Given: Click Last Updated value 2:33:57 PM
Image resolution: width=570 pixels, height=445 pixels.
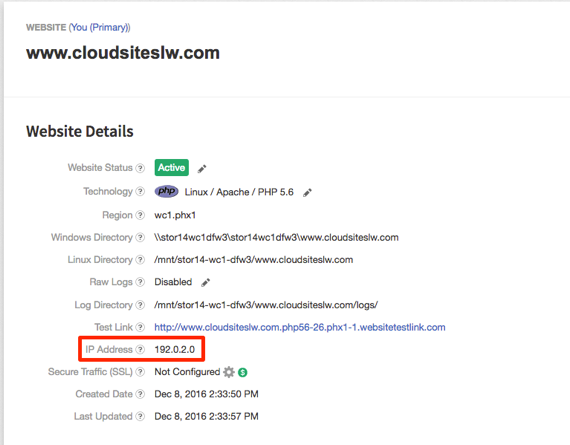Looking at the screenshot, I should tap(206, 416).
